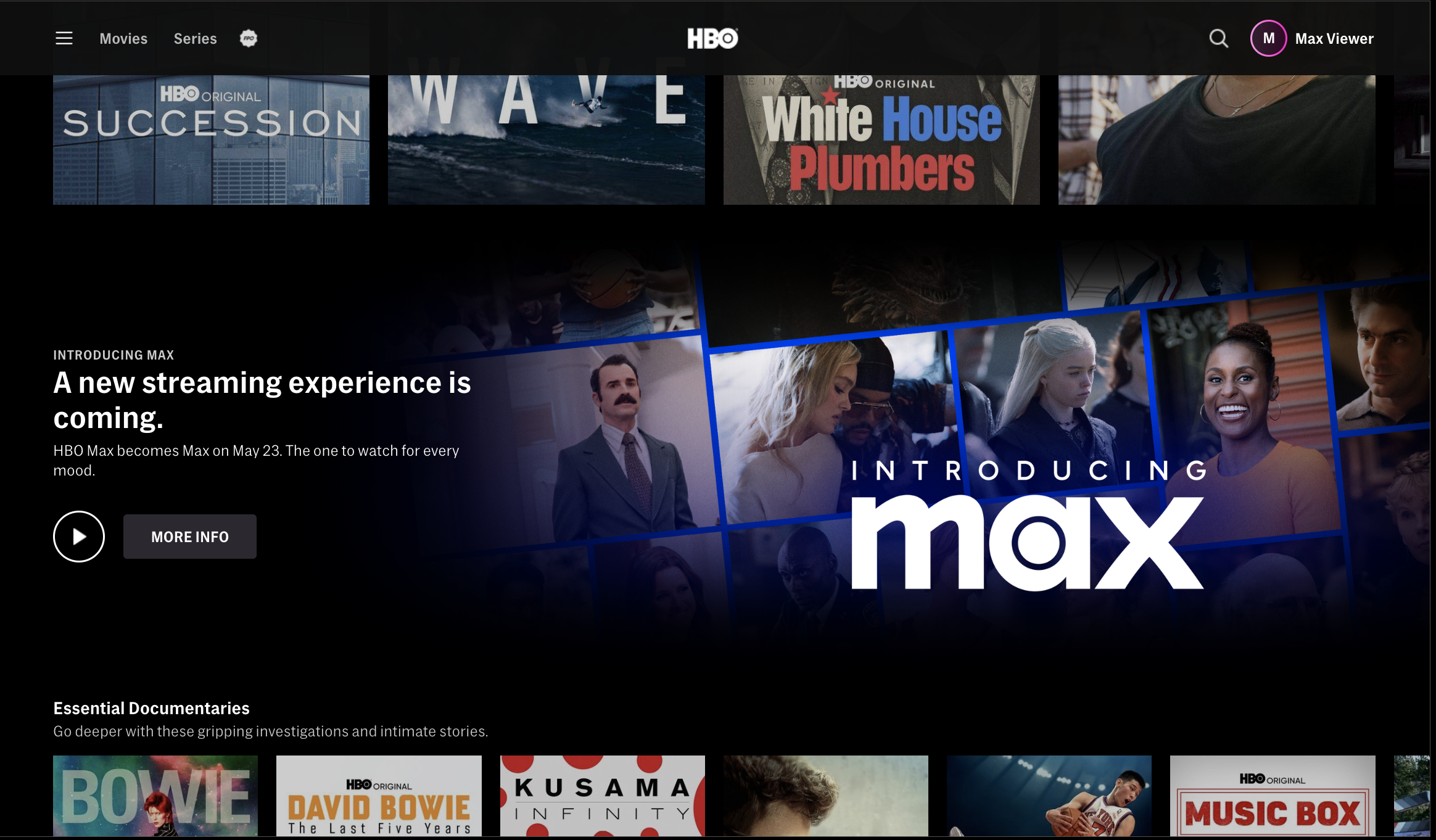Open the Bowie documentary tile

(155, 796)
